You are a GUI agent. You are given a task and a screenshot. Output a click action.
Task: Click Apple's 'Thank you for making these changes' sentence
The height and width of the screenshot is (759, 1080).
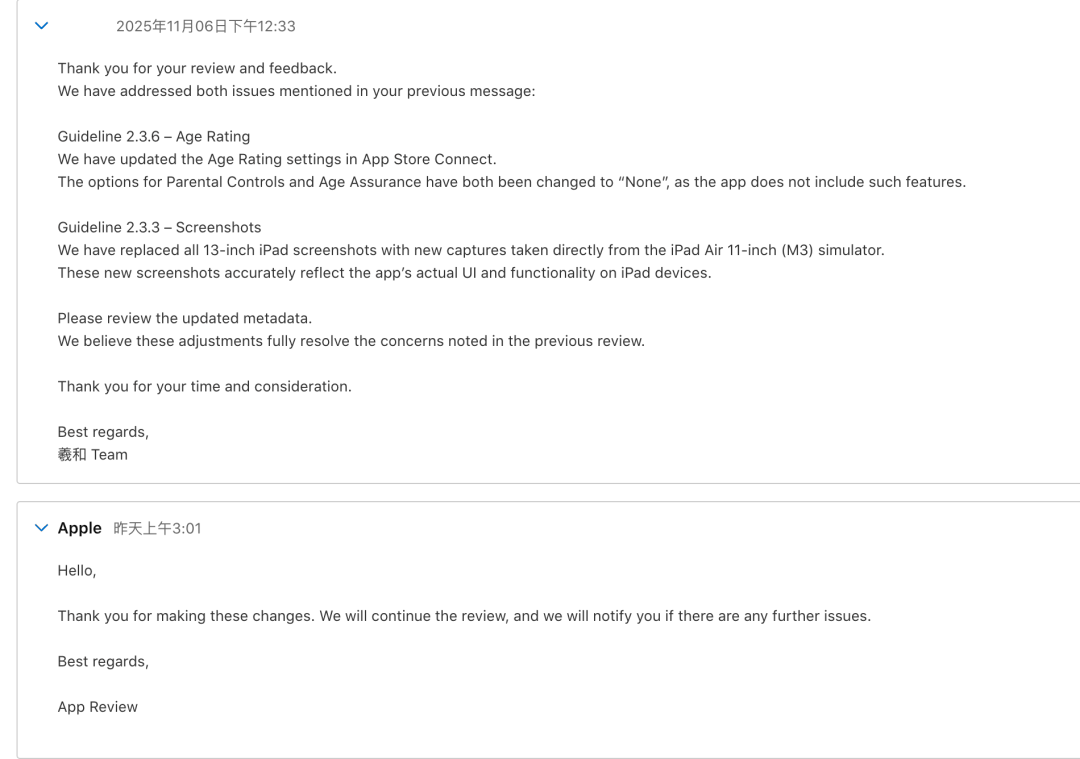pos(464,616)
